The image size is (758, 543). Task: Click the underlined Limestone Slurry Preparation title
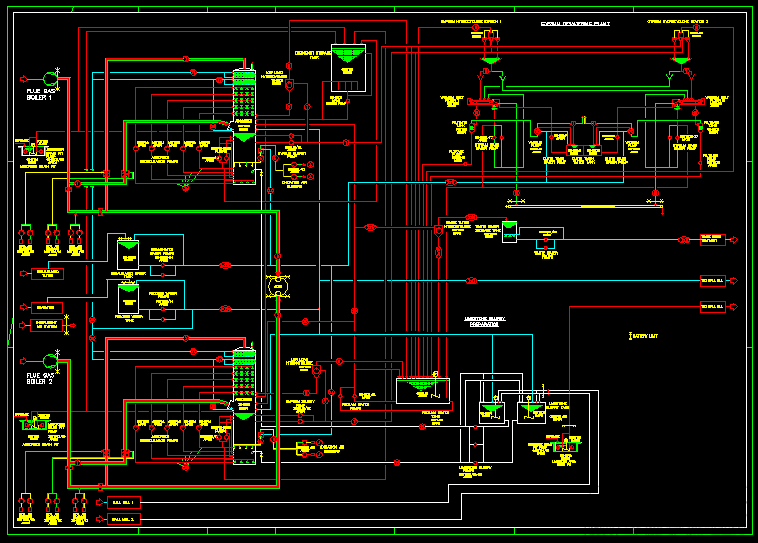coord(485,322)
